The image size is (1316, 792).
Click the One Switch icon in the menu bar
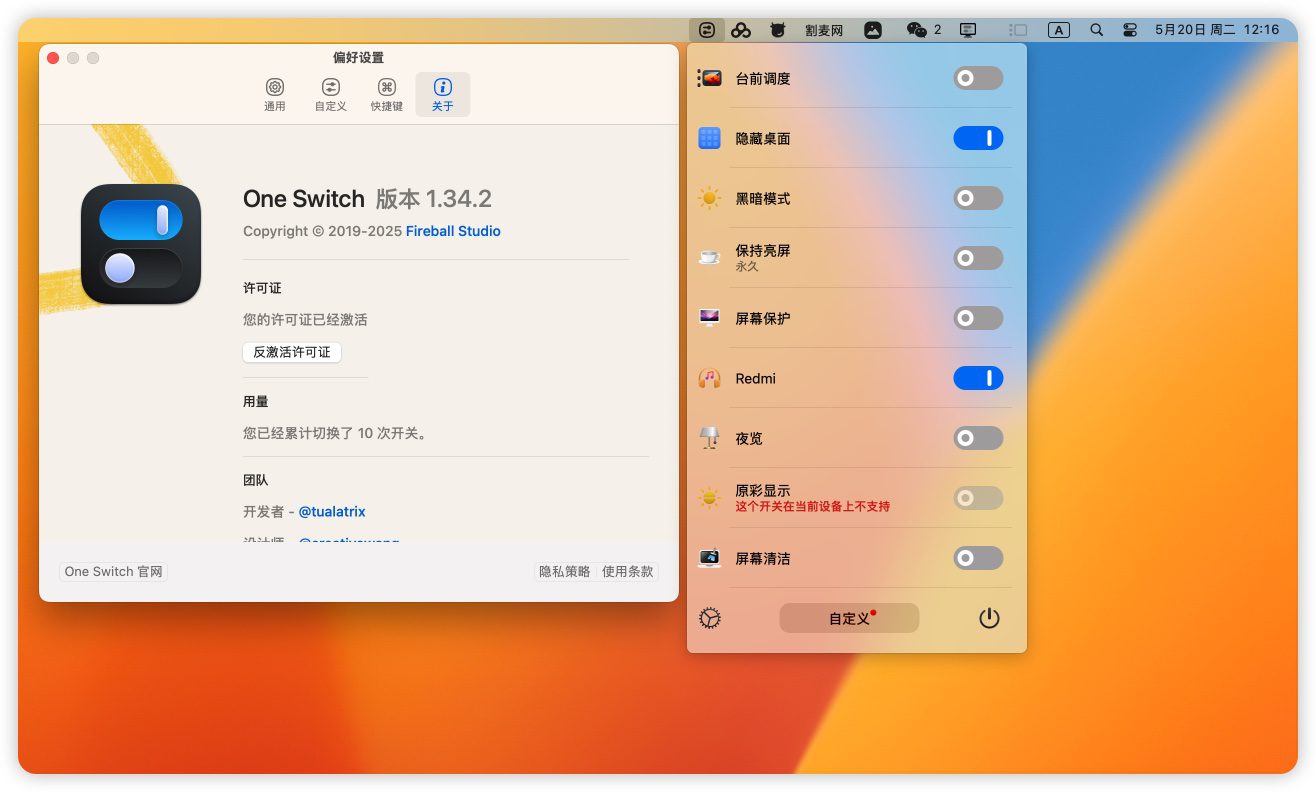pyautogui.click(x=707, y=30)
